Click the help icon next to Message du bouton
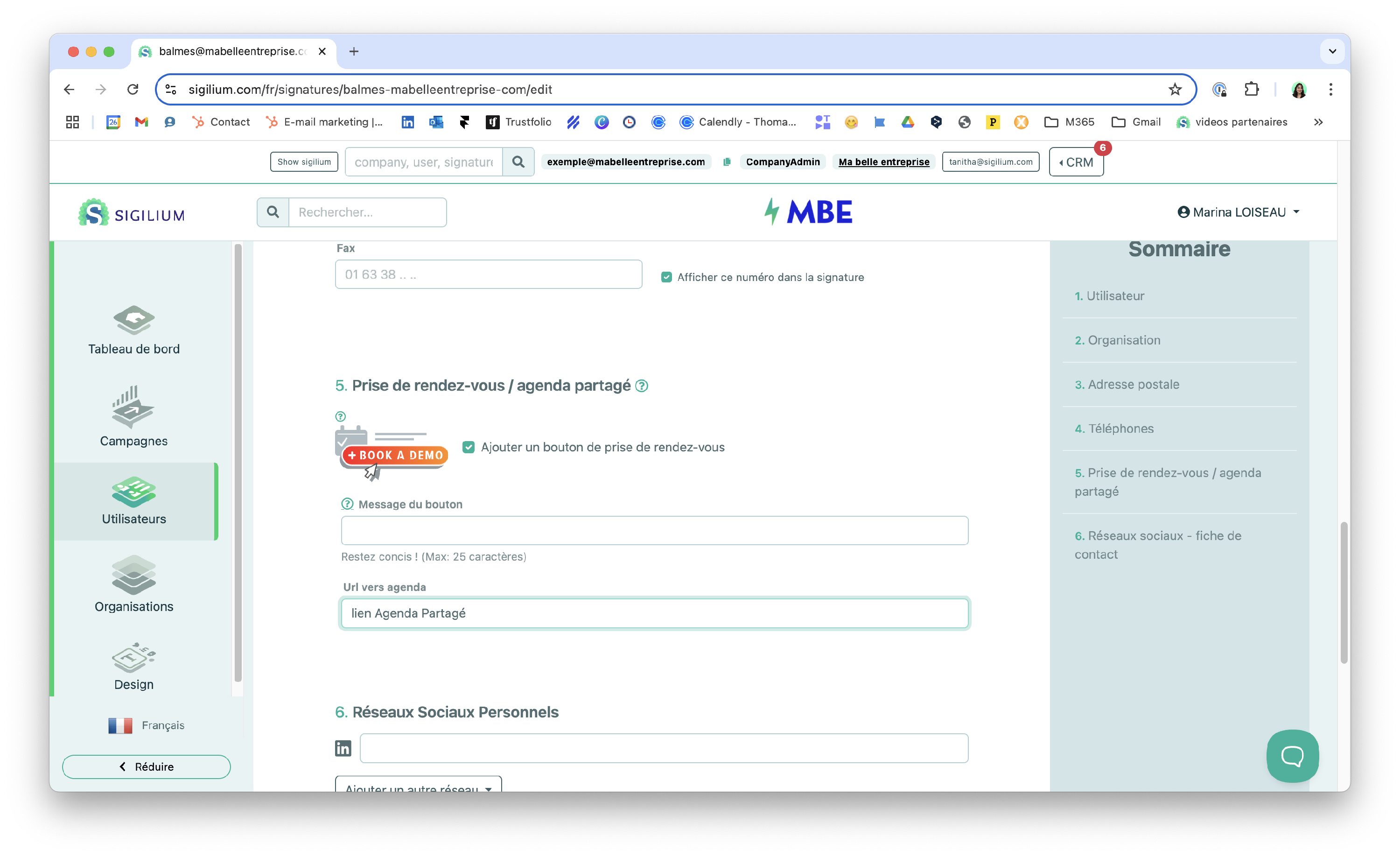 pyautogui.click(x=347, y=504)
